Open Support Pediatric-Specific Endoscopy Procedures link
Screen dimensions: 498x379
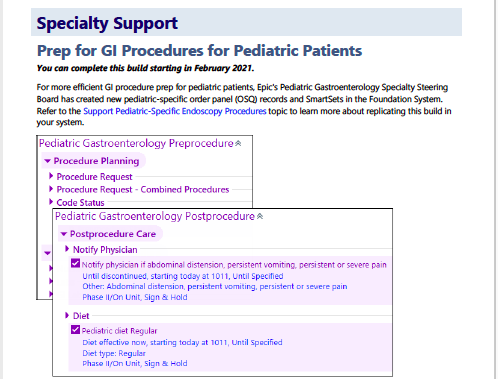coord(175,111)
